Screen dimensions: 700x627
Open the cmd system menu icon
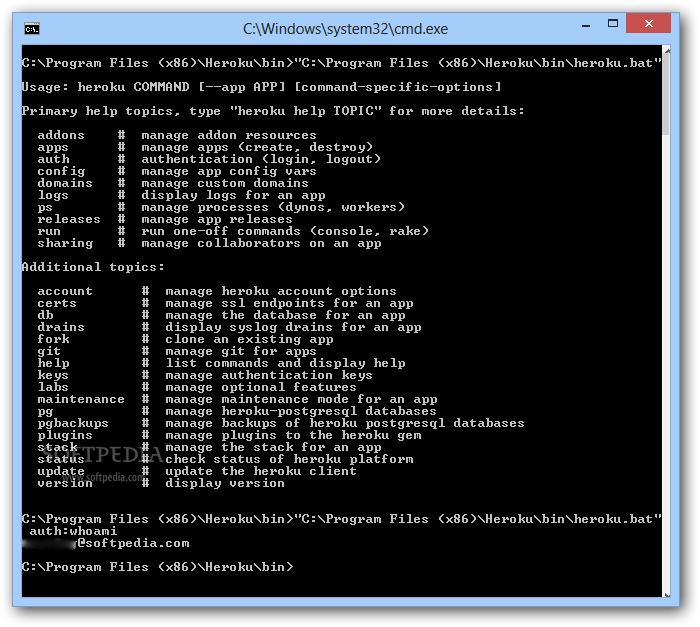pyautogui.click(x=32, y=29)
